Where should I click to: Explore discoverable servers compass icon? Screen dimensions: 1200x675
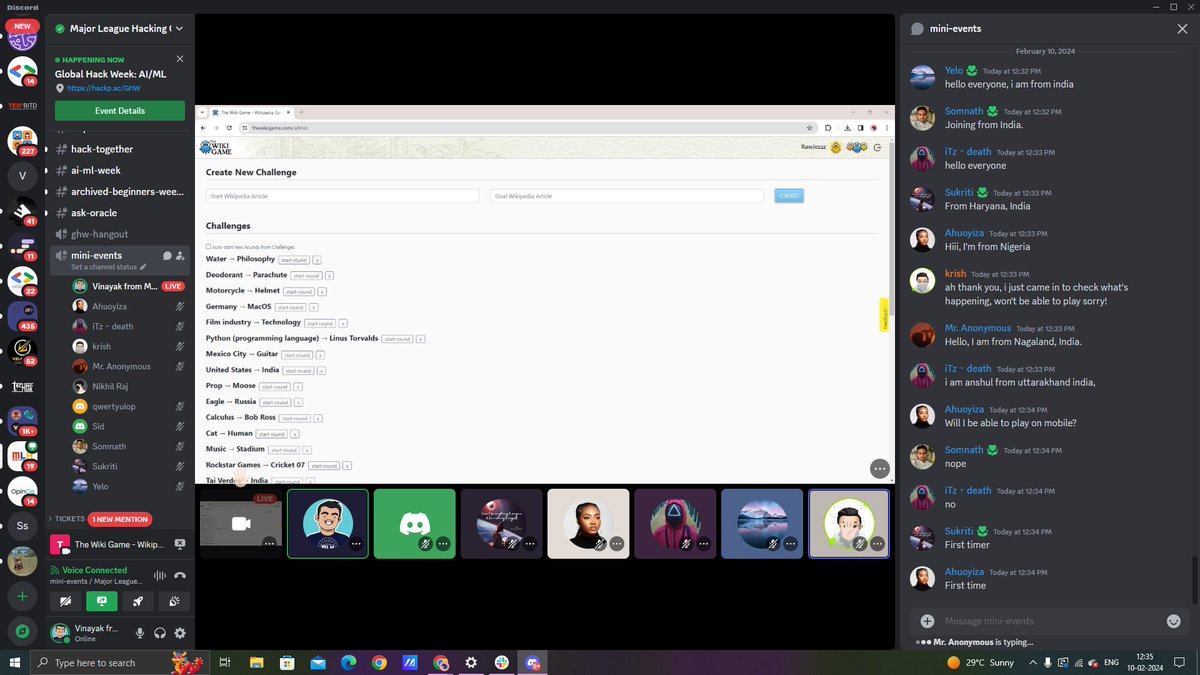[22, 632]
